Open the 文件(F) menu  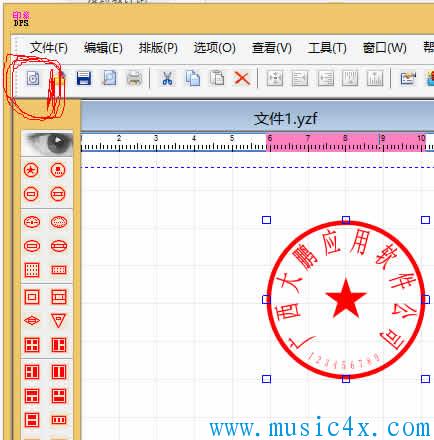click(x=49, y=48)
